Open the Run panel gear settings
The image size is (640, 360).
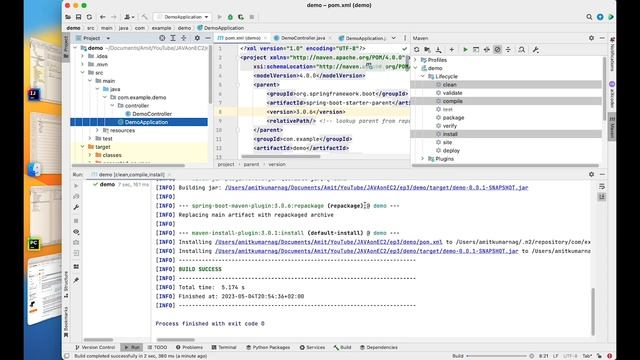point(591,174)
